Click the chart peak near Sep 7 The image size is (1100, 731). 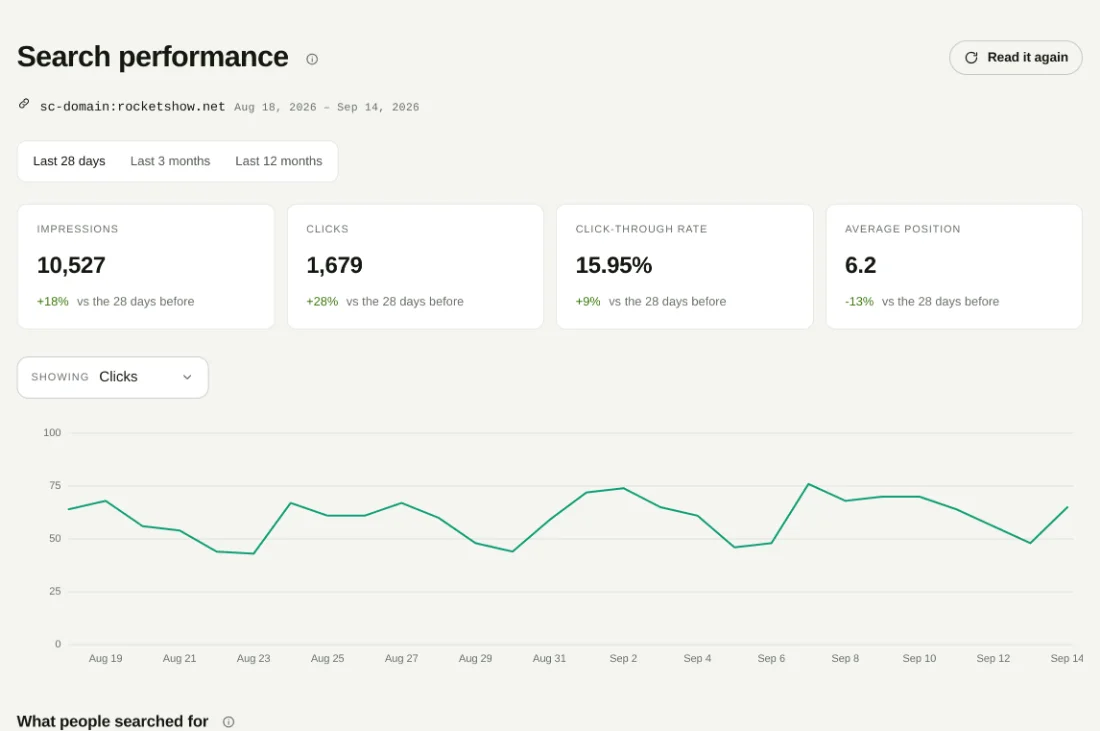coord(808,484)
